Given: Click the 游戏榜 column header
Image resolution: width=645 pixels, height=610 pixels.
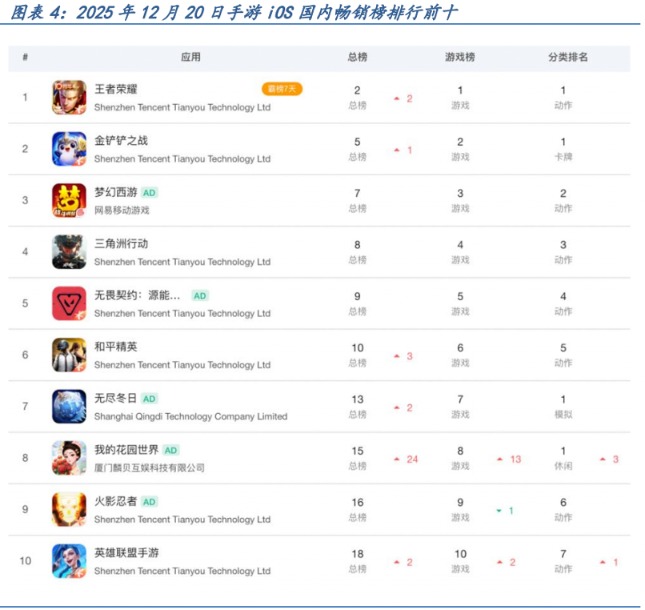Looking at the screenshot, I should 460,57.
